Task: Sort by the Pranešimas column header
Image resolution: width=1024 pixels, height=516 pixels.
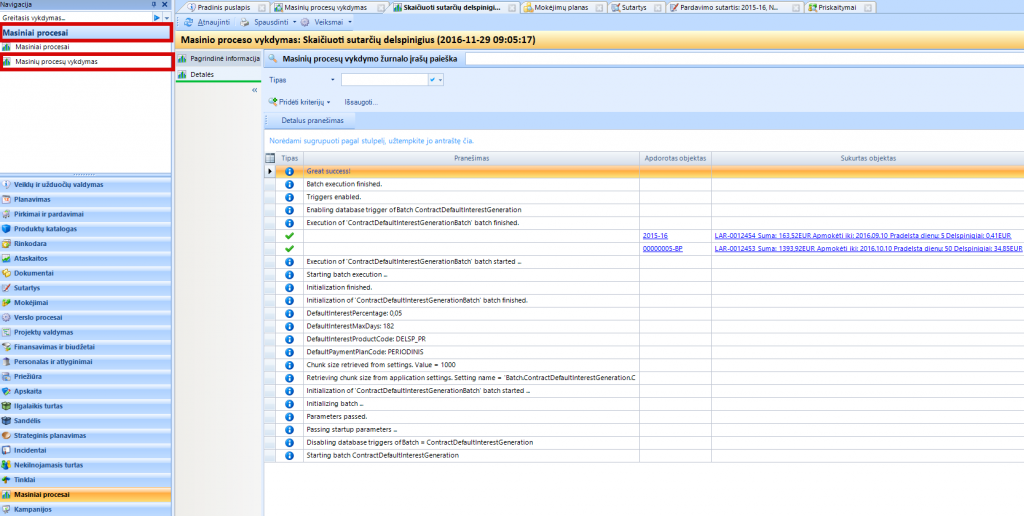Action: tap(471, 158)
